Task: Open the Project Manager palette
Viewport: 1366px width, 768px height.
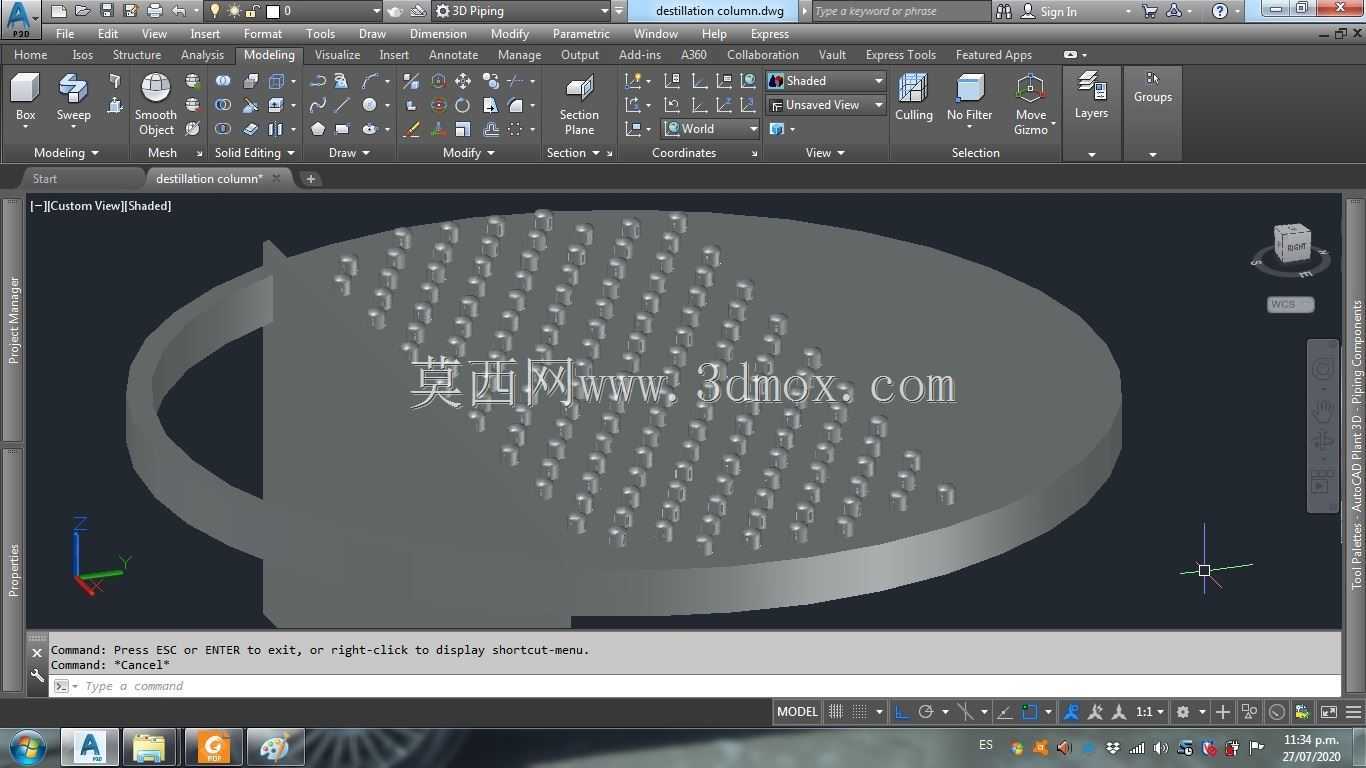Action: (13, 320)
